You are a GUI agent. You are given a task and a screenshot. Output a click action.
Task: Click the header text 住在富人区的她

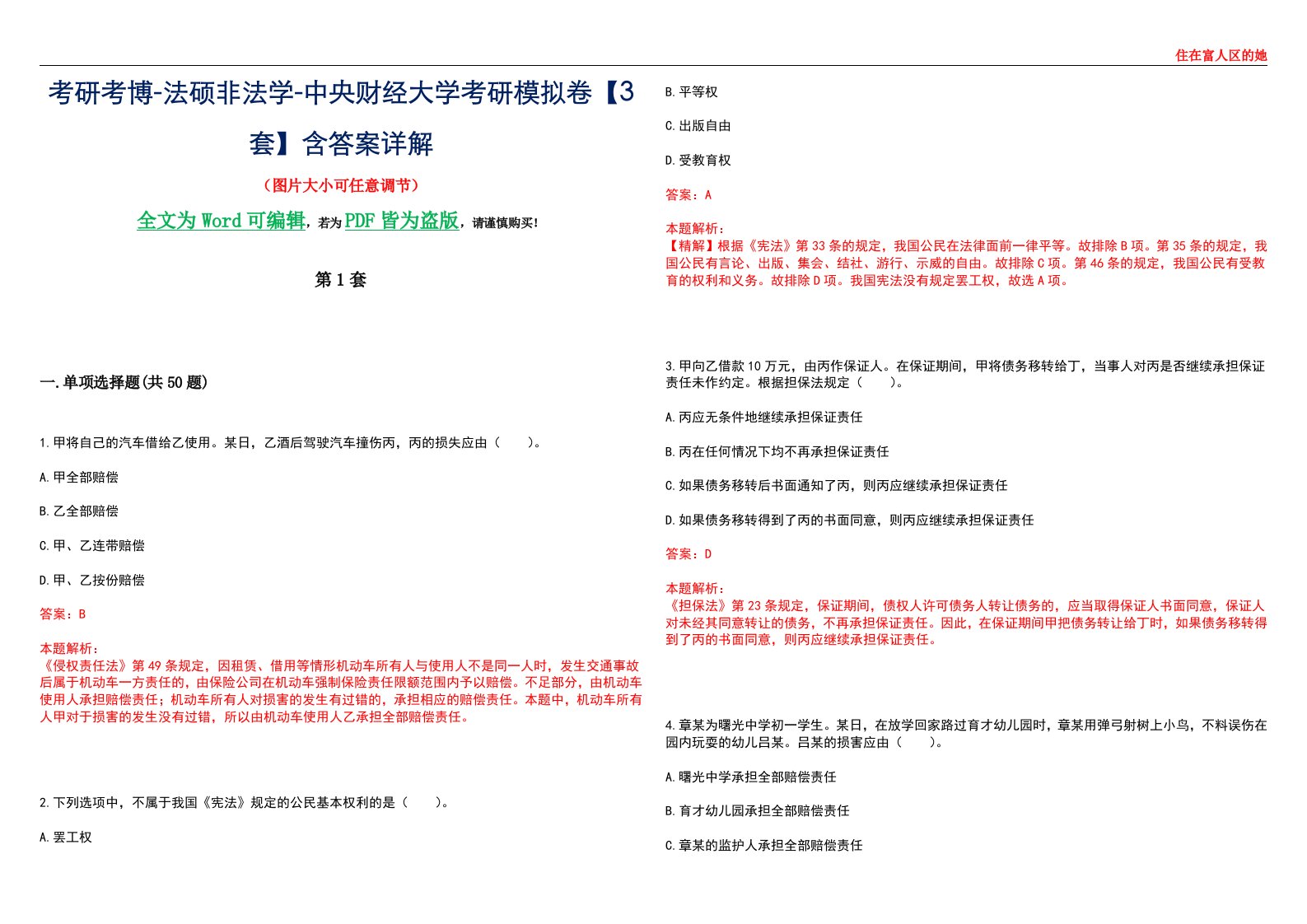click(1221, 56)
